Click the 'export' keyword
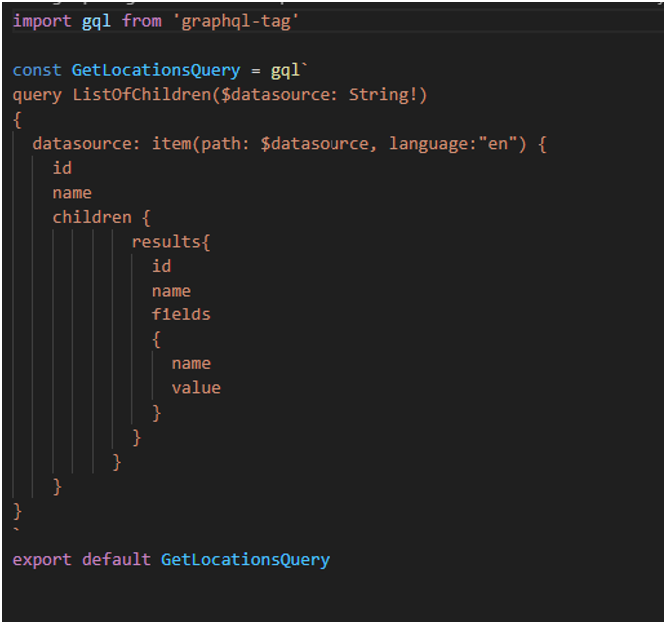667x622 pixels. coord(42,560)
